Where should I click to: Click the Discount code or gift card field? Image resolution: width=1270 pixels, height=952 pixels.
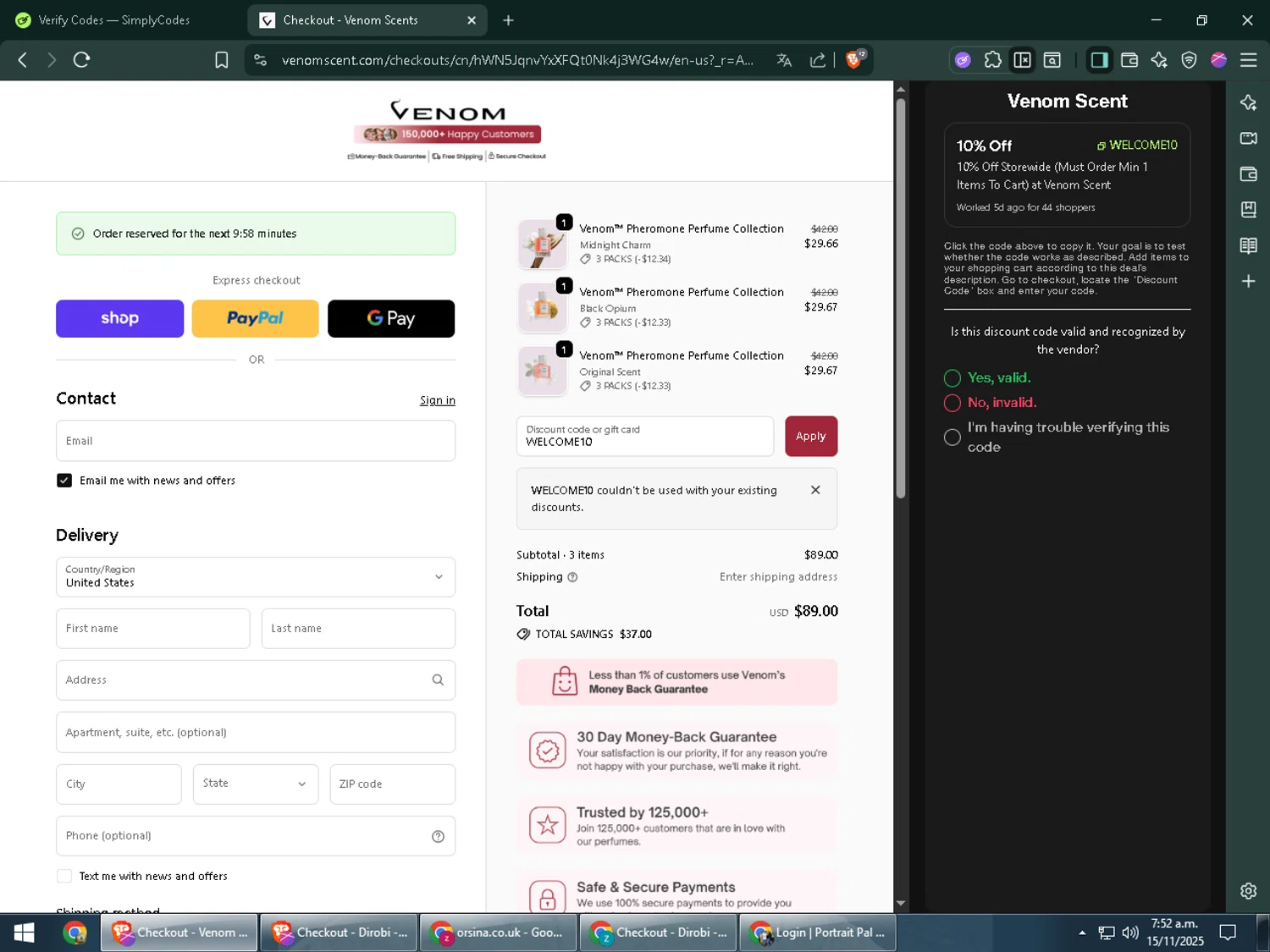tap(645, 436)
